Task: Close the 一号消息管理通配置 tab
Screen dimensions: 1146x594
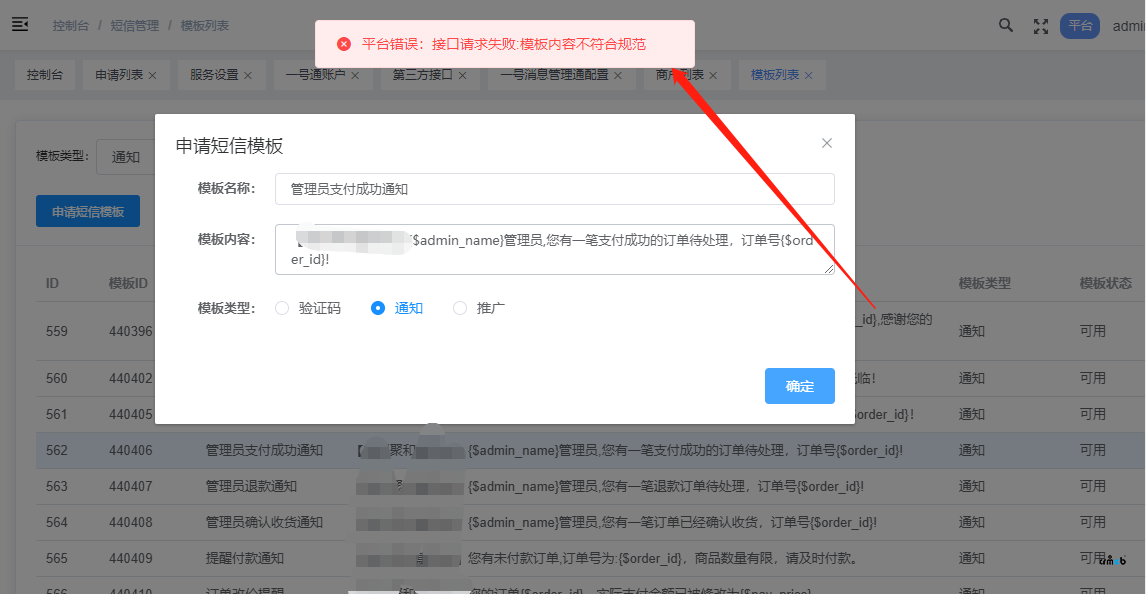Action: pyautogui.click(x=618, y=75)
